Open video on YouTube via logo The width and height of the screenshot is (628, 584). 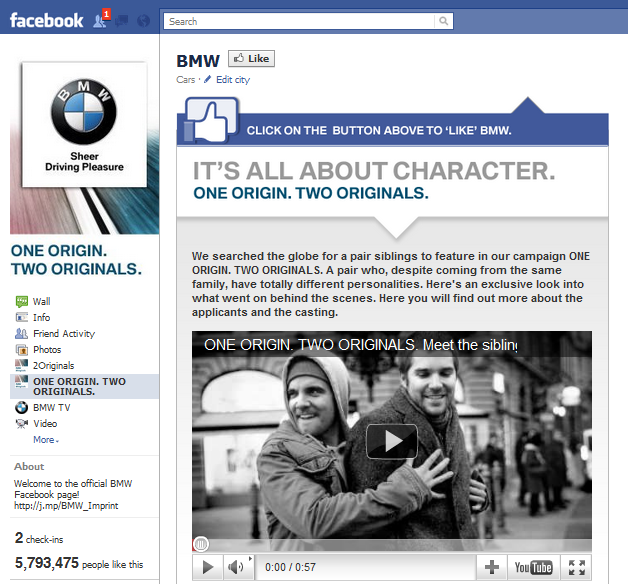533,567
